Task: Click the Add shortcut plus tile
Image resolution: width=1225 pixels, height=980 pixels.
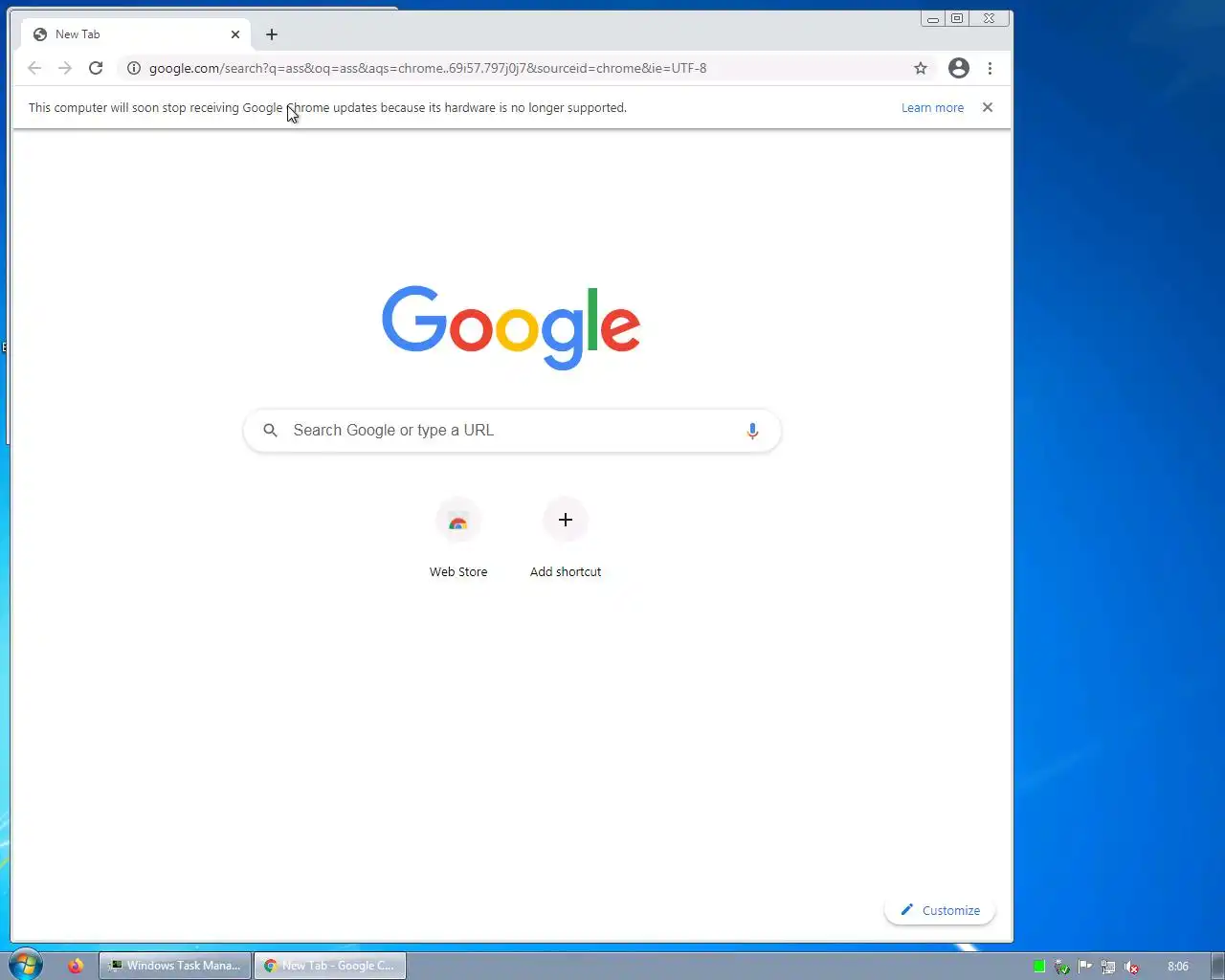Action: coord(566,520)
